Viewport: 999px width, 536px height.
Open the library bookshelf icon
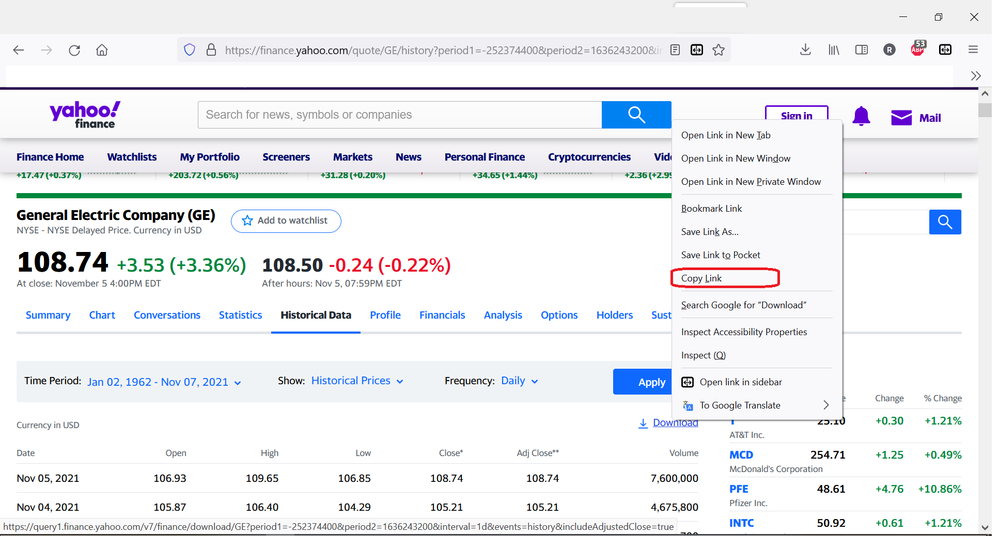tap(833, 50)
